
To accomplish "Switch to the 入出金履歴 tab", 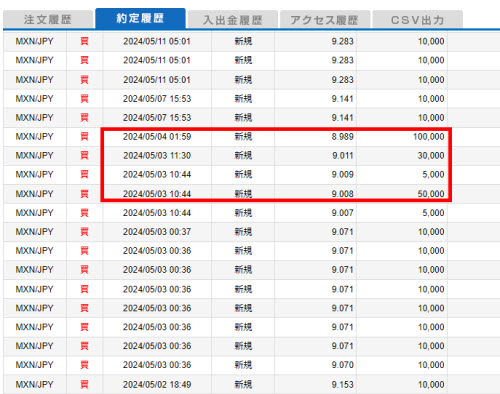I will coord(233,20).
